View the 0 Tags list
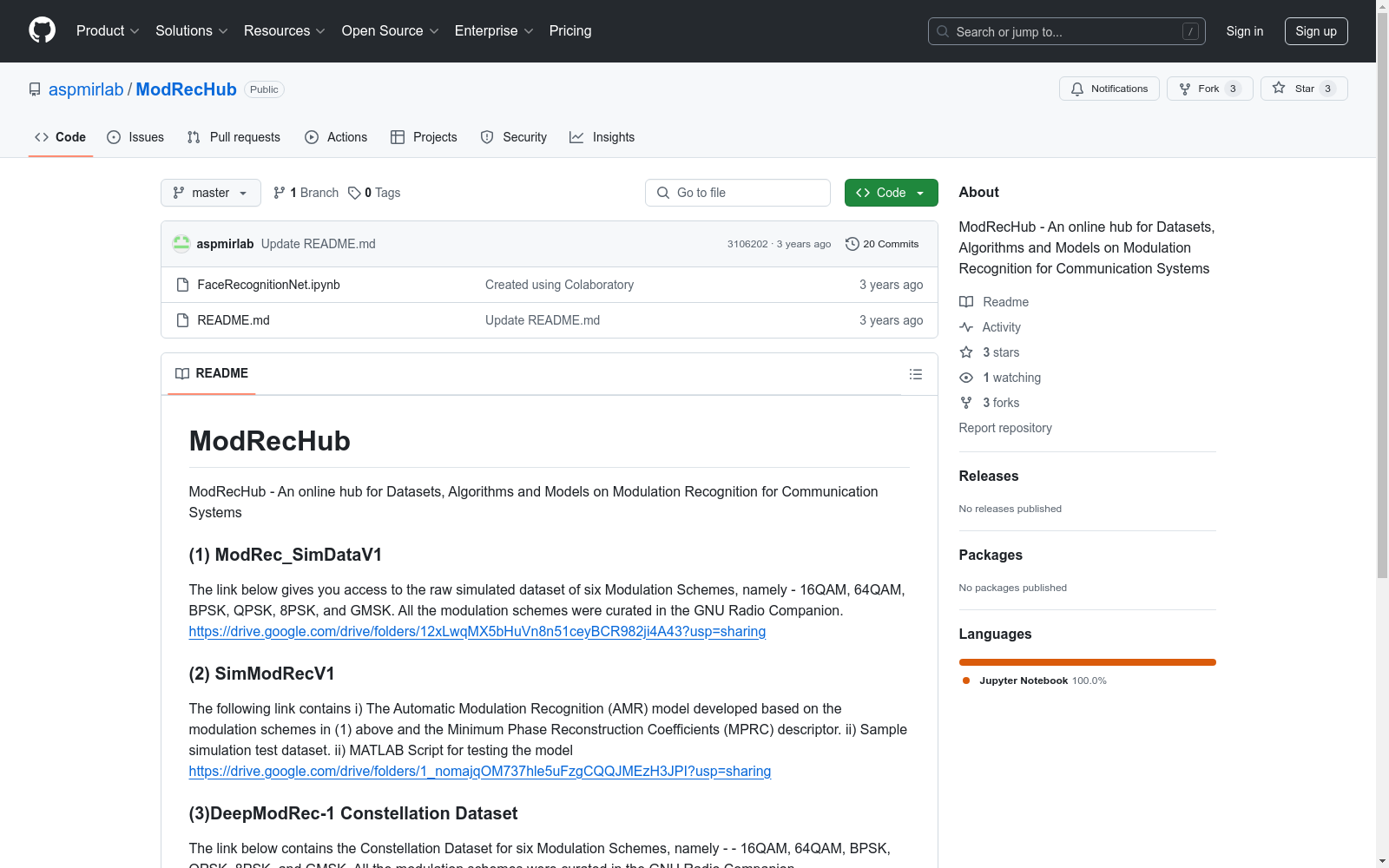The width and height of the screenshot is (1389, 868). 374,193
